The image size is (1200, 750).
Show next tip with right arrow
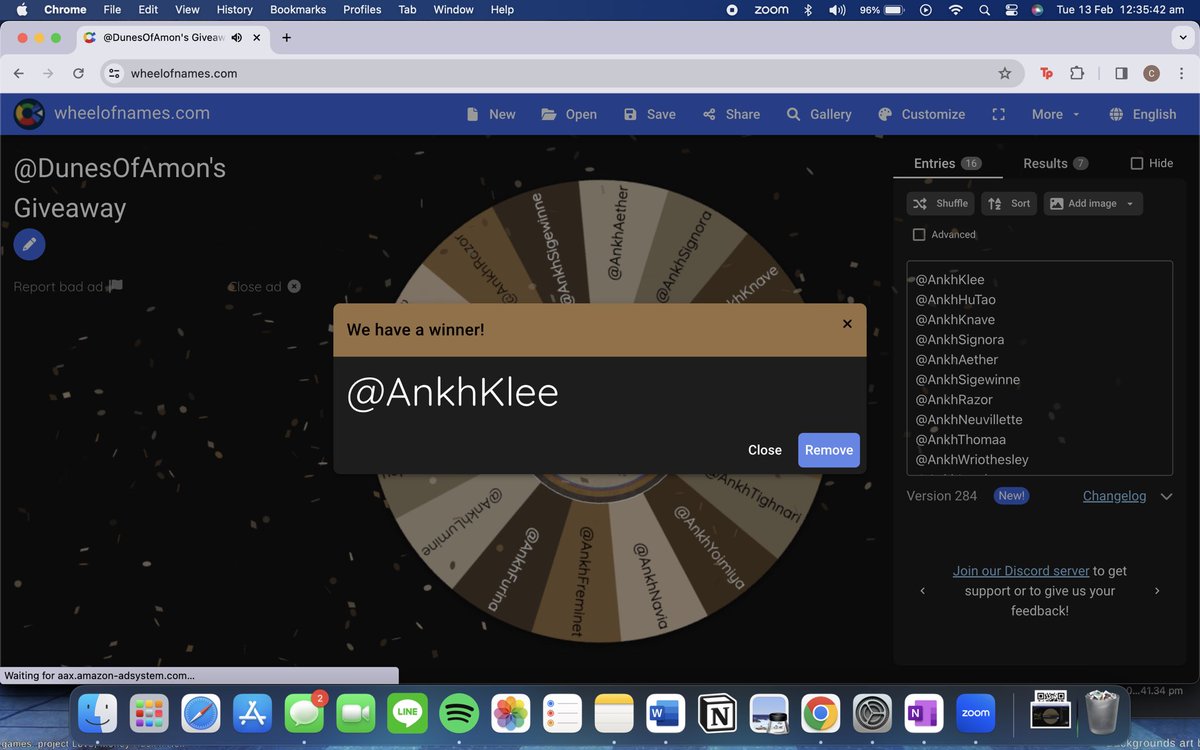(1157, 591)
